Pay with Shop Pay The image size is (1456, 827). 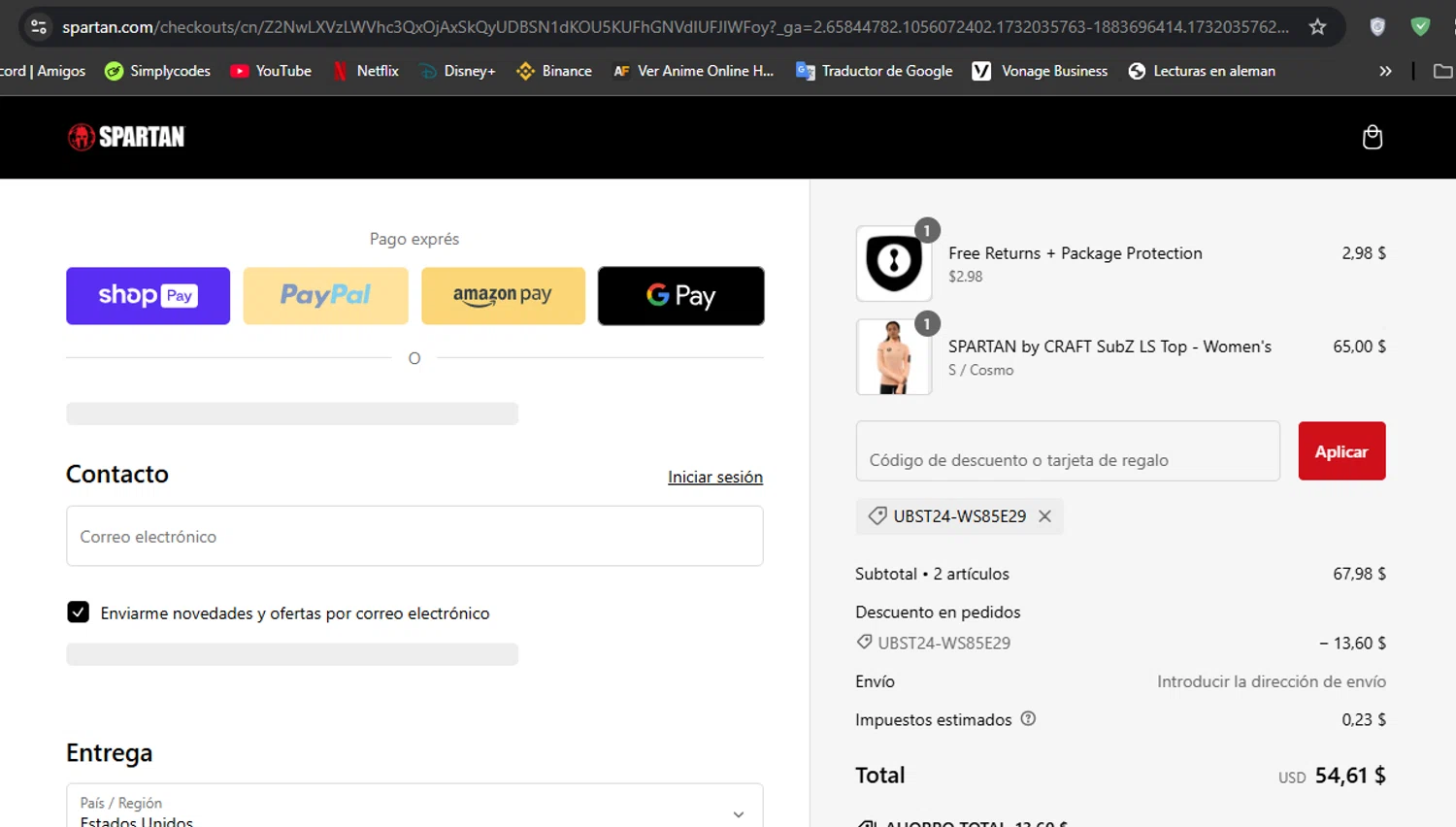[148, 295]
